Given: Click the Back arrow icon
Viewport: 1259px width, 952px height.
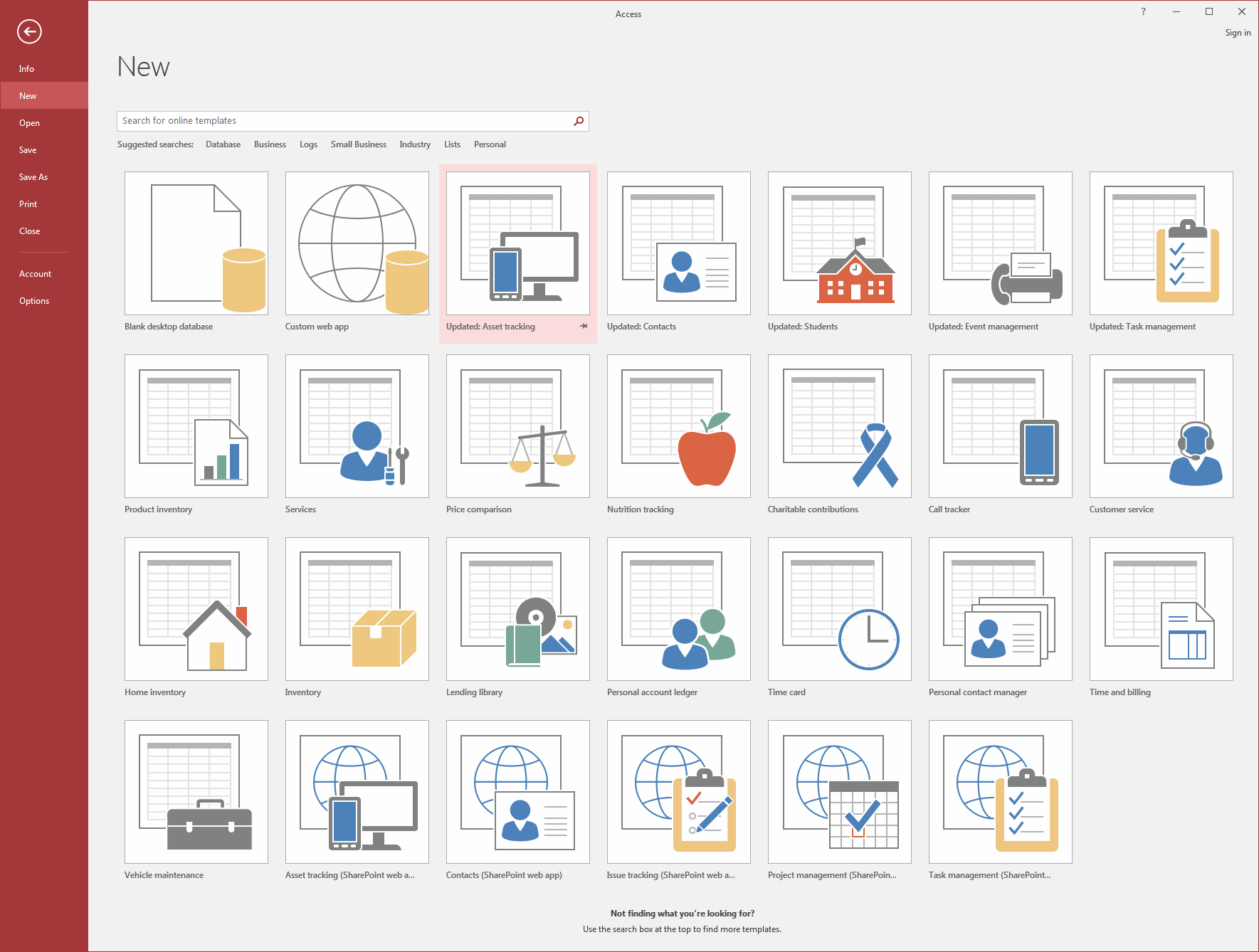Looking at the screenshot, I should click(x=30, y=31).
